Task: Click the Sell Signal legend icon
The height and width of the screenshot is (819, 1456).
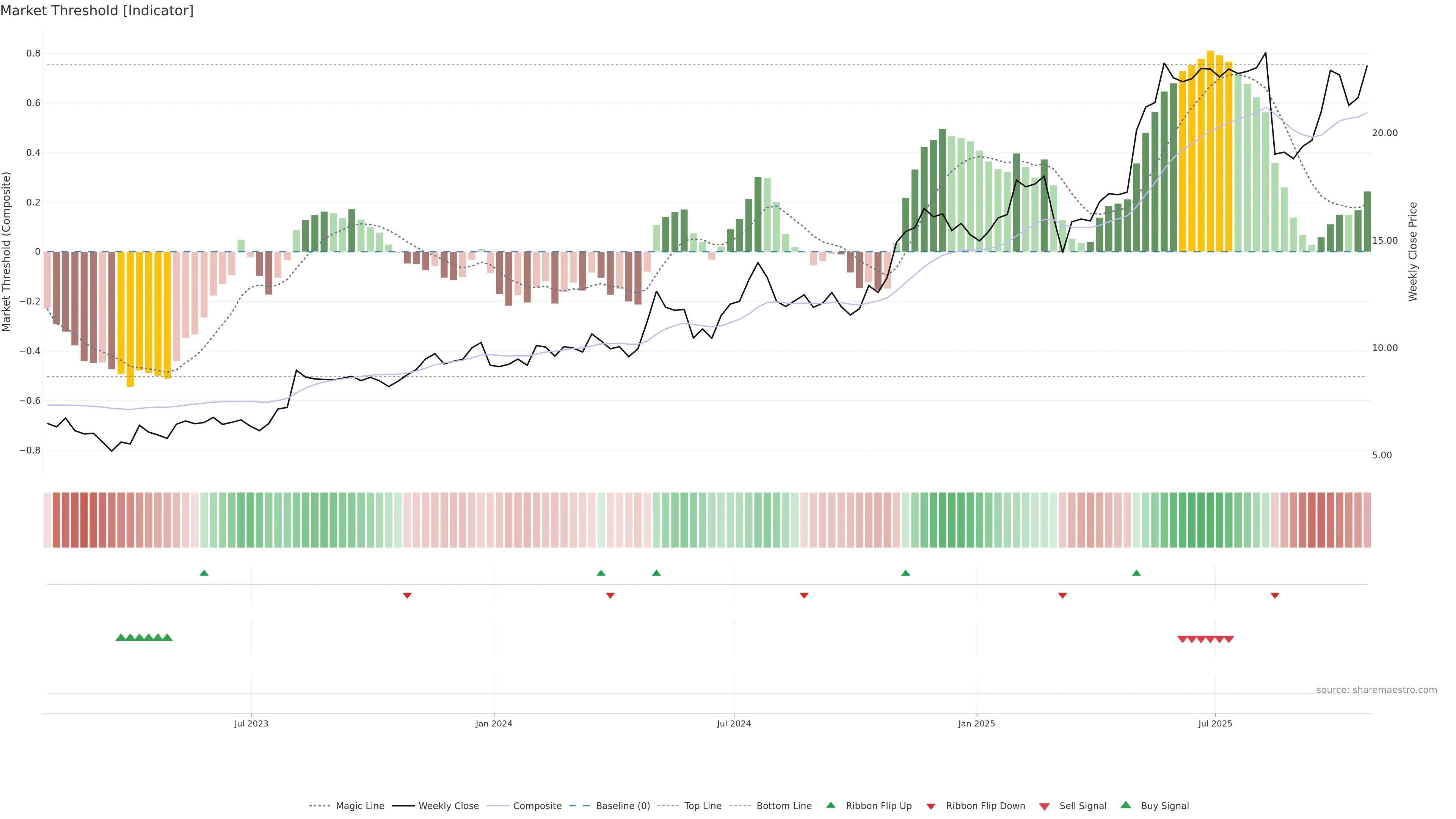Action: point(1045,806)
